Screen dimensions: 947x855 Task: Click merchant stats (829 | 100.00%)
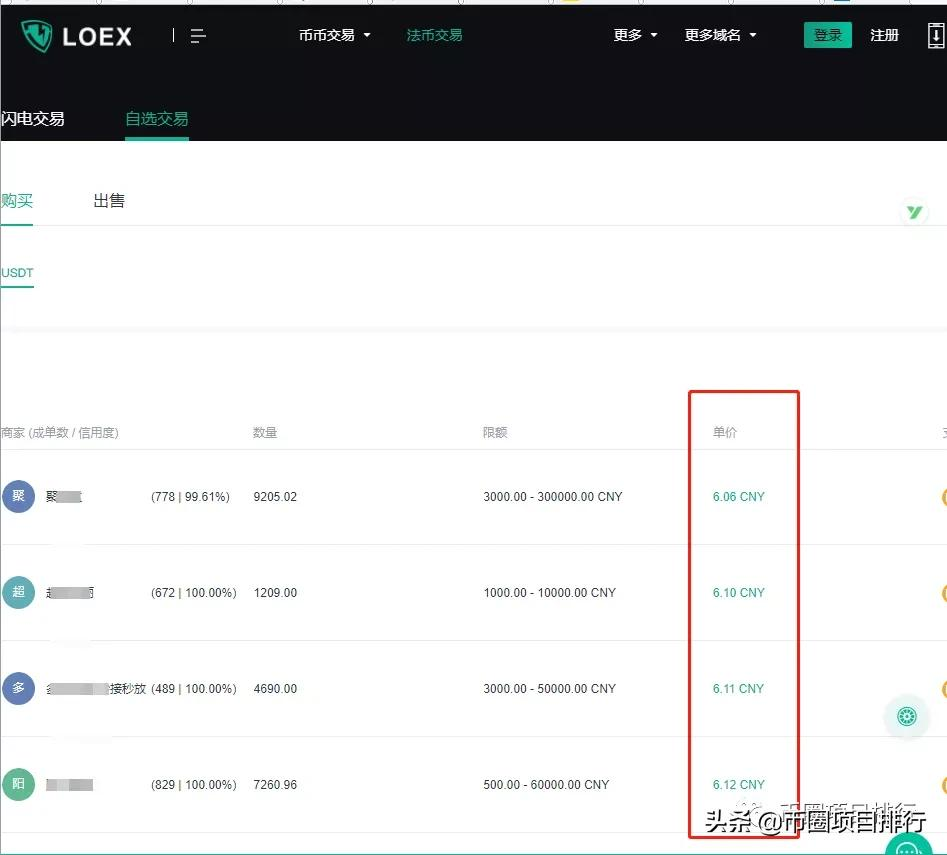tap(194, 784)
